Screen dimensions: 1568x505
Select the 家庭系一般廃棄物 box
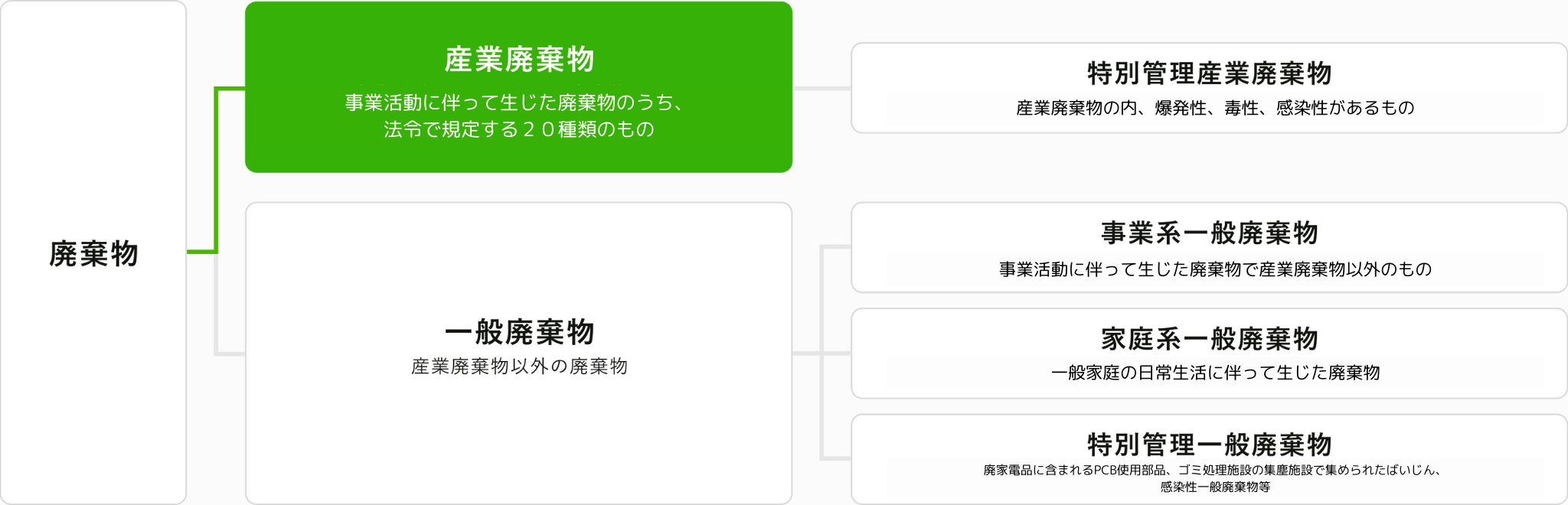point(1209,353)
